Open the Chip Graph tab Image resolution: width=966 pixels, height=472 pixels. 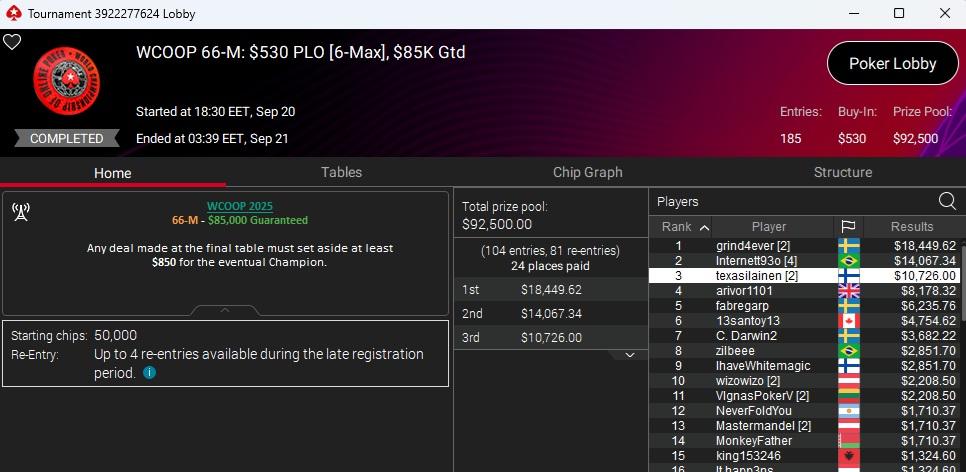tap(588, 172)
